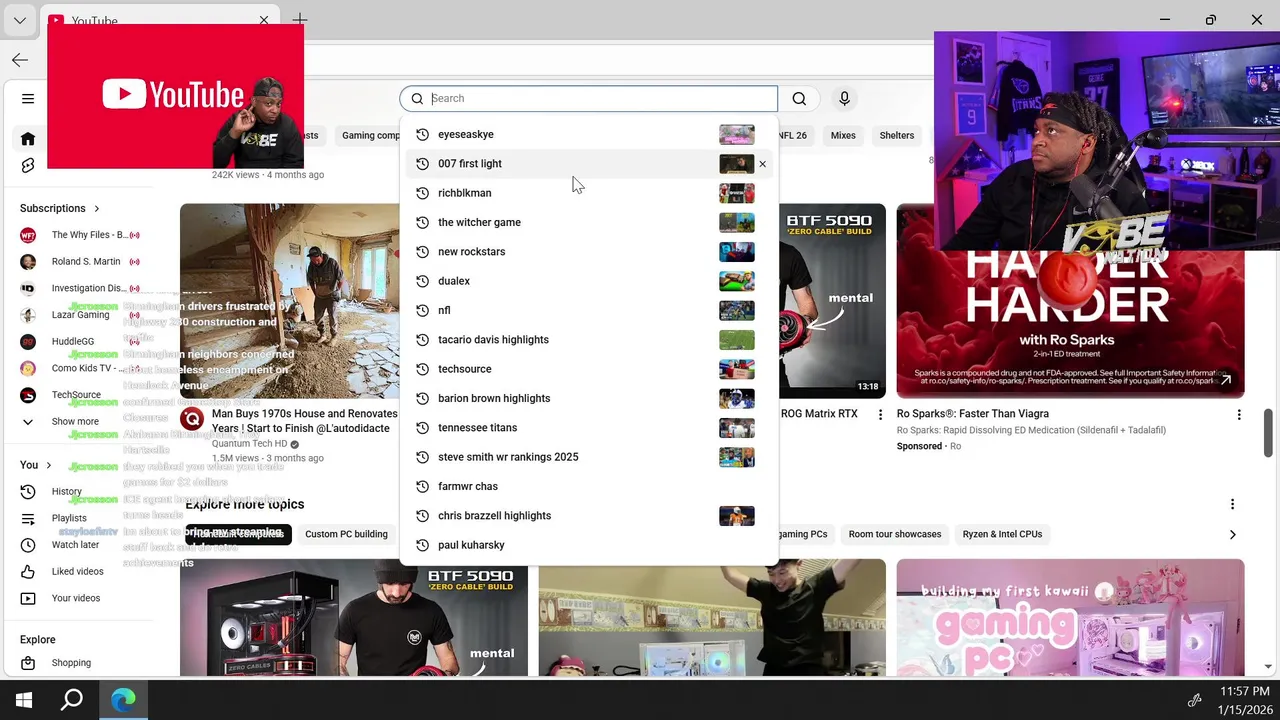1280x720 pixels.
Task: Open Man Buys 1970s House video thumbnail
Action: tap(290, 300)
